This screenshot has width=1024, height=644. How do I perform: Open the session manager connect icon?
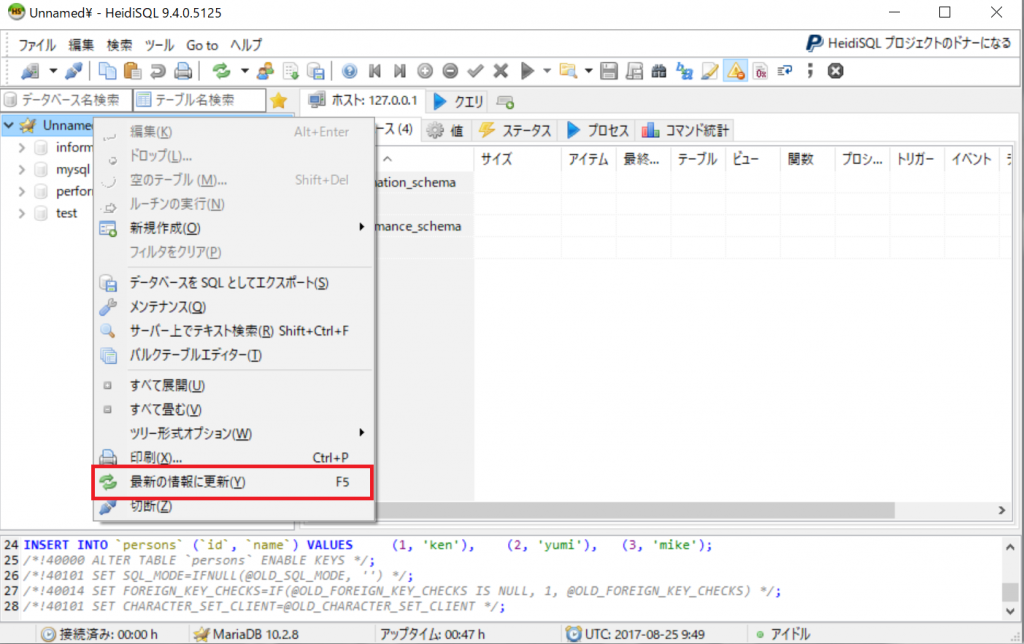click(30, 71)
